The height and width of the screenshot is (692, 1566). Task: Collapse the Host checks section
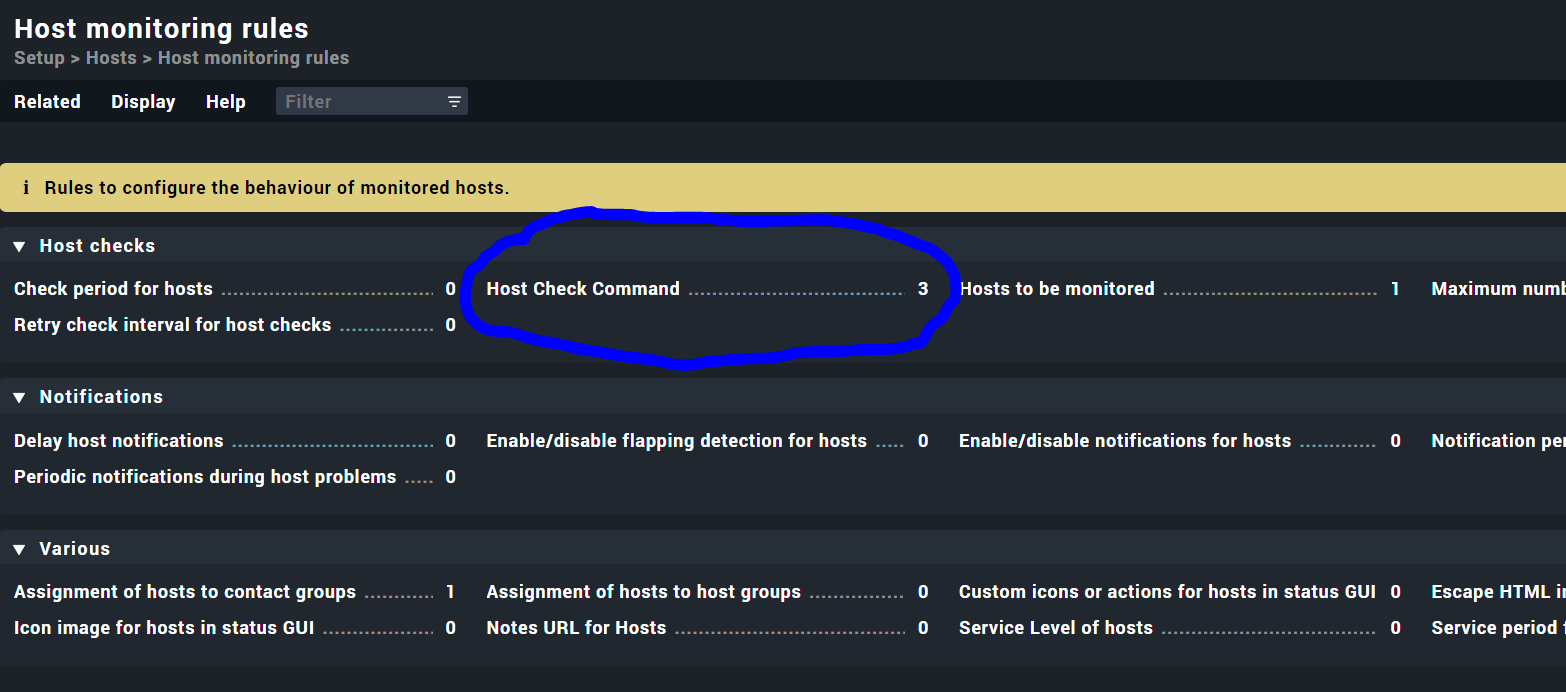click(19, 246)
